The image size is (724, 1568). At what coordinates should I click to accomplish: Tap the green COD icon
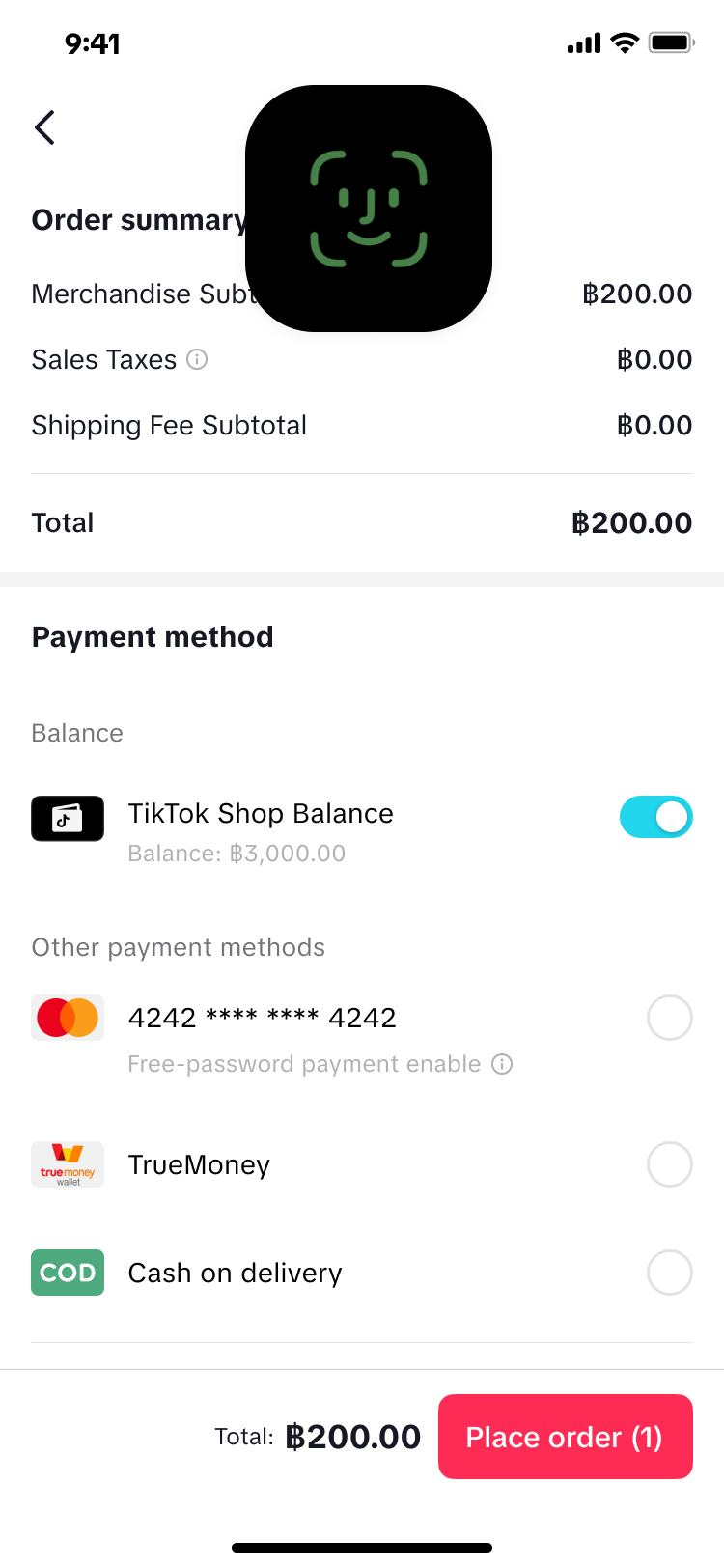coord(68,1273)
